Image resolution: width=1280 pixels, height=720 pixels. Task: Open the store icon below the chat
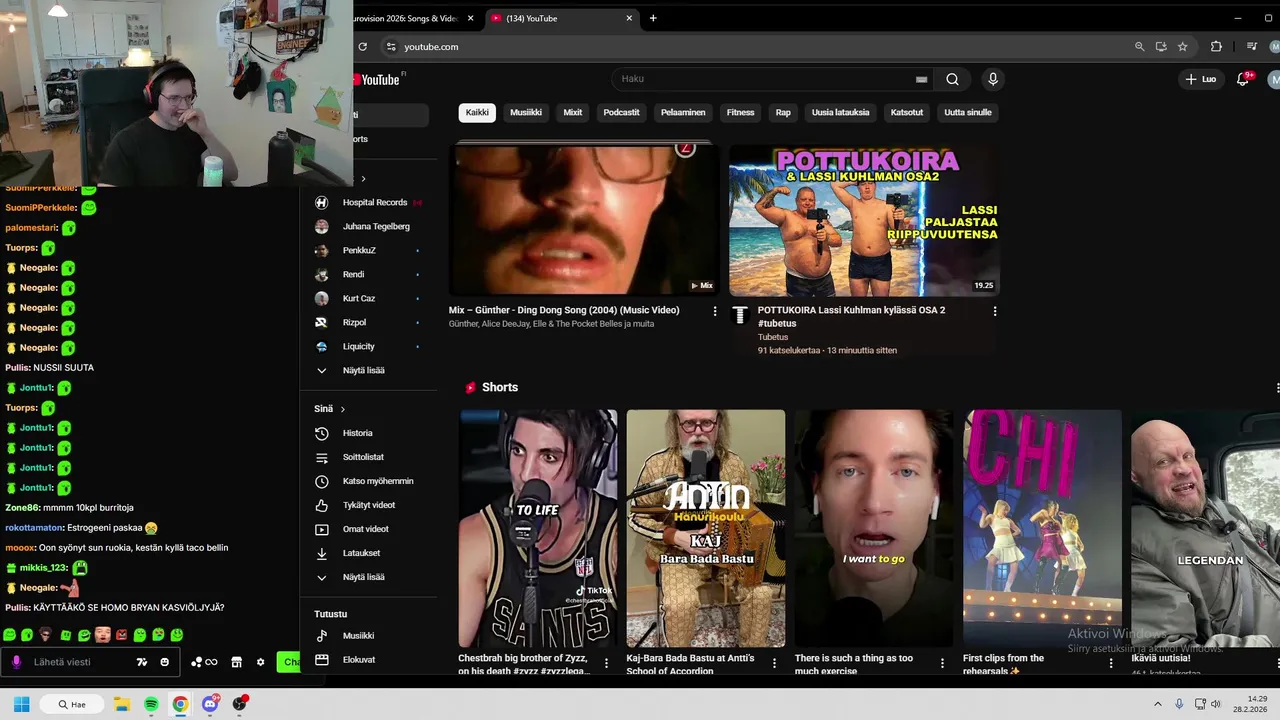click(x=236, y=662)
